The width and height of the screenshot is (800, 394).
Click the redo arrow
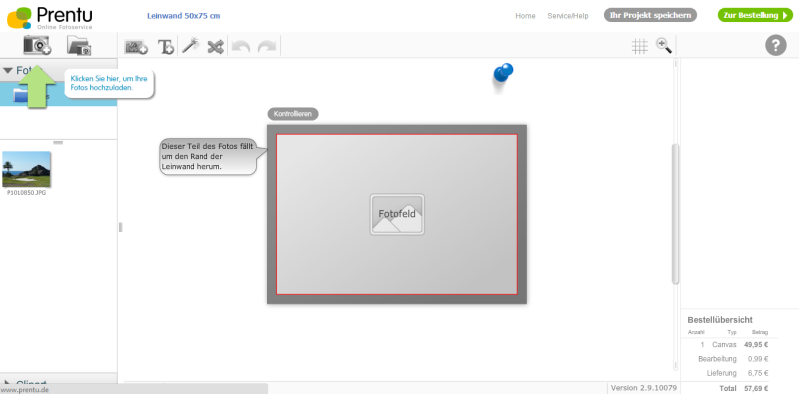click(267, 47)
